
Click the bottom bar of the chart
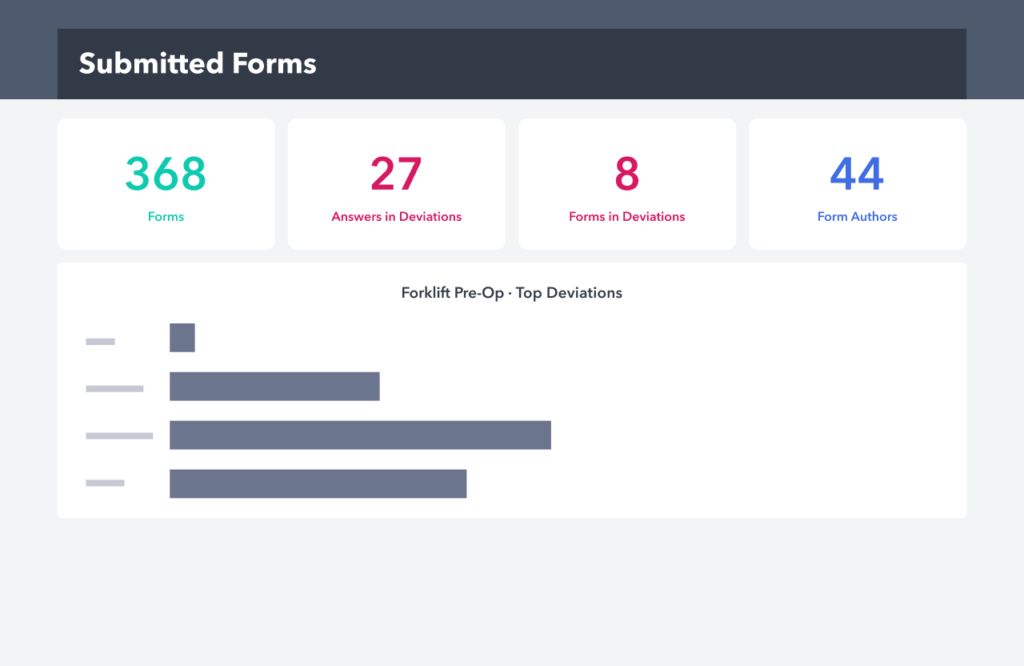(318, 484)
